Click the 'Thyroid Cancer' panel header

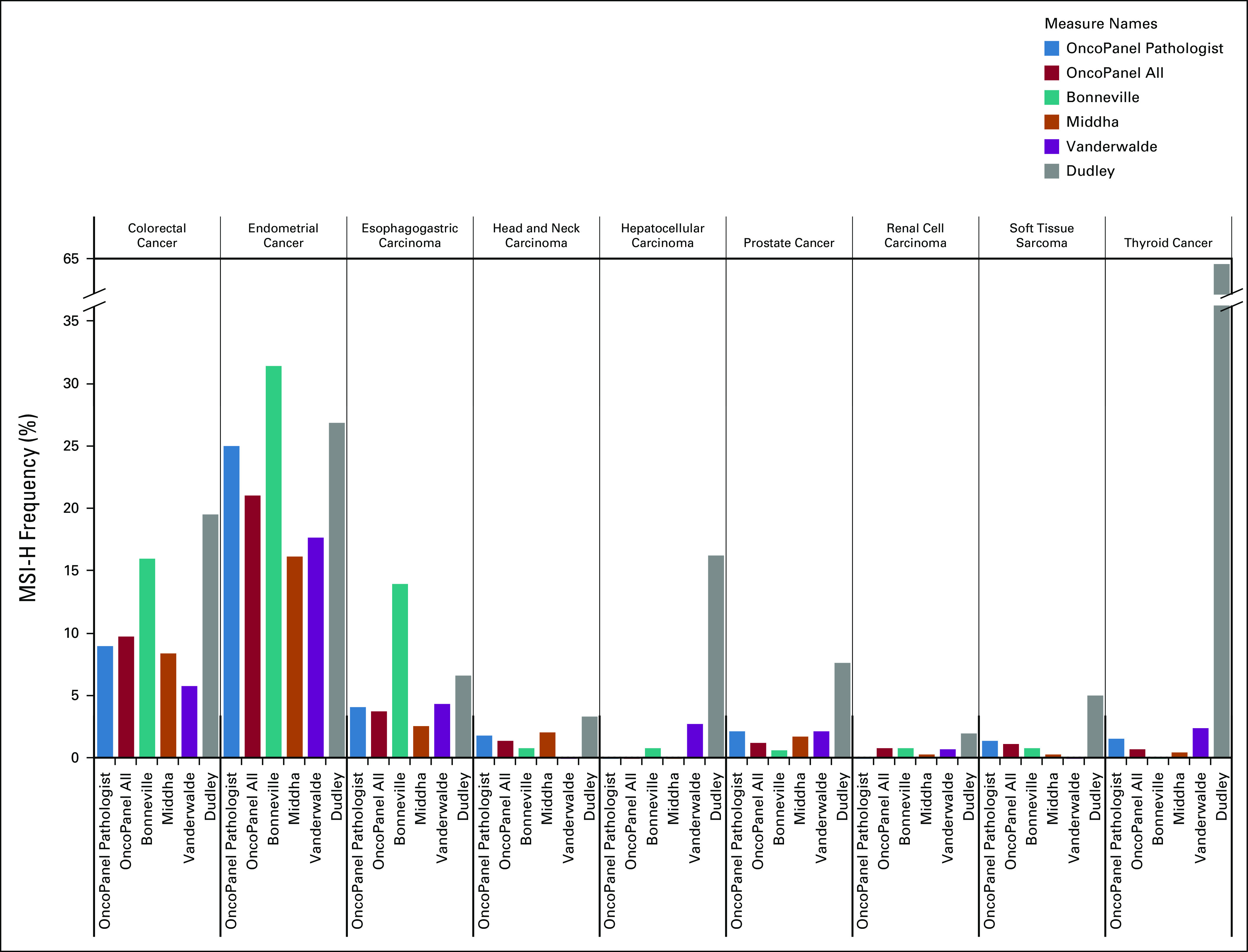tap(1168, 243)
